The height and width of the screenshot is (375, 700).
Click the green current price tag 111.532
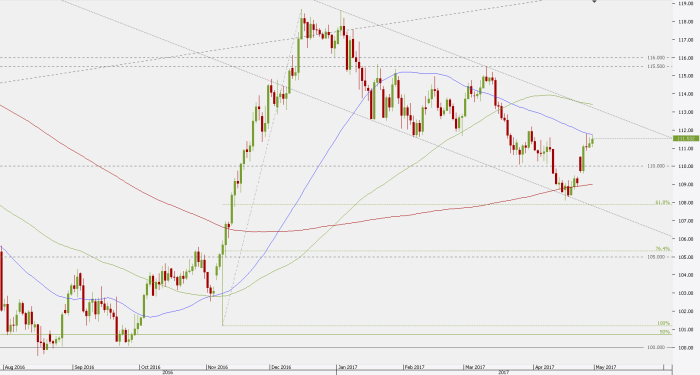(x=686, y=138)
